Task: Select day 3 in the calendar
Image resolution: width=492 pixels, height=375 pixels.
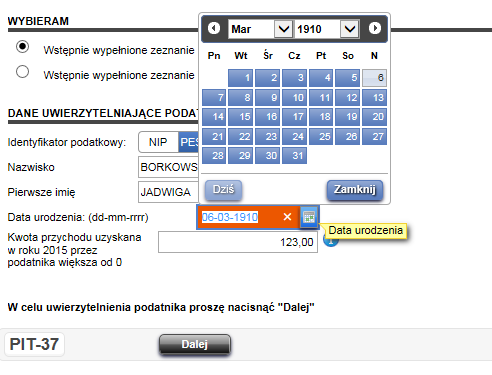Action: [294, 78]
